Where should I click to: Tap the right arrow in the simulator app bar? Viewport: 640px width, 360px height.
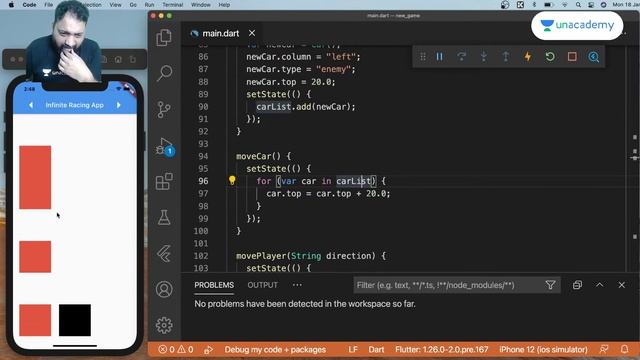pyautogui.click(x=119, y=105)
